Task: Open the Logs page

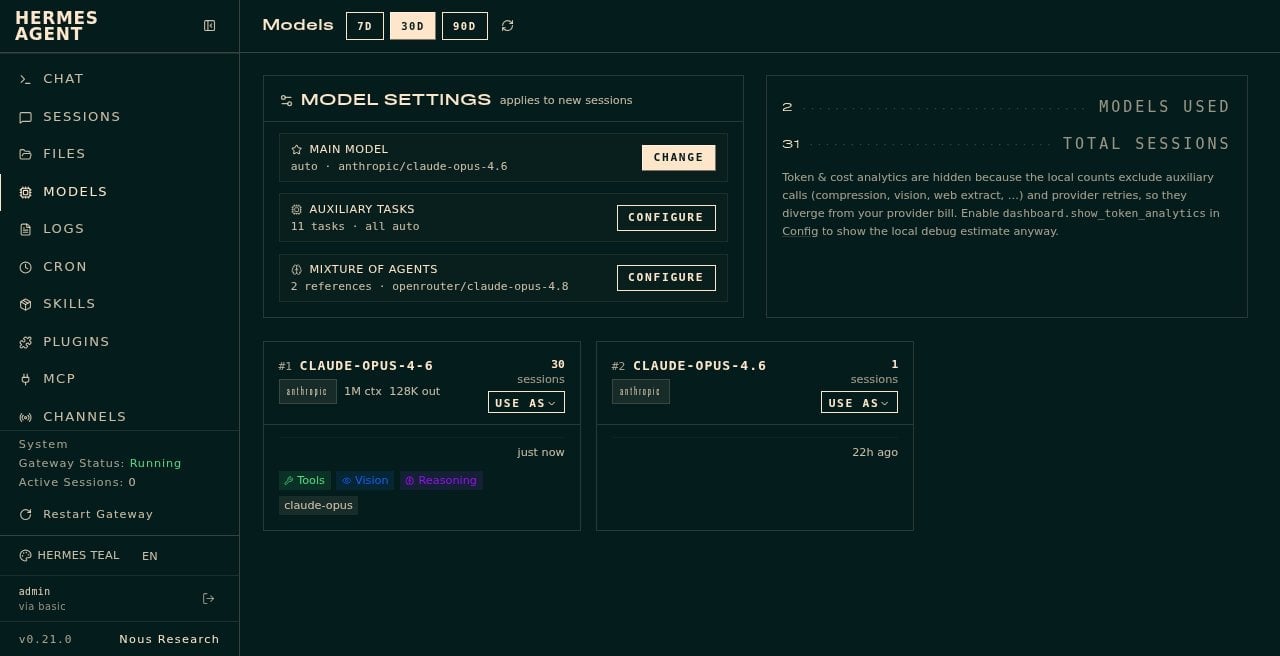Action: [119, 229]
